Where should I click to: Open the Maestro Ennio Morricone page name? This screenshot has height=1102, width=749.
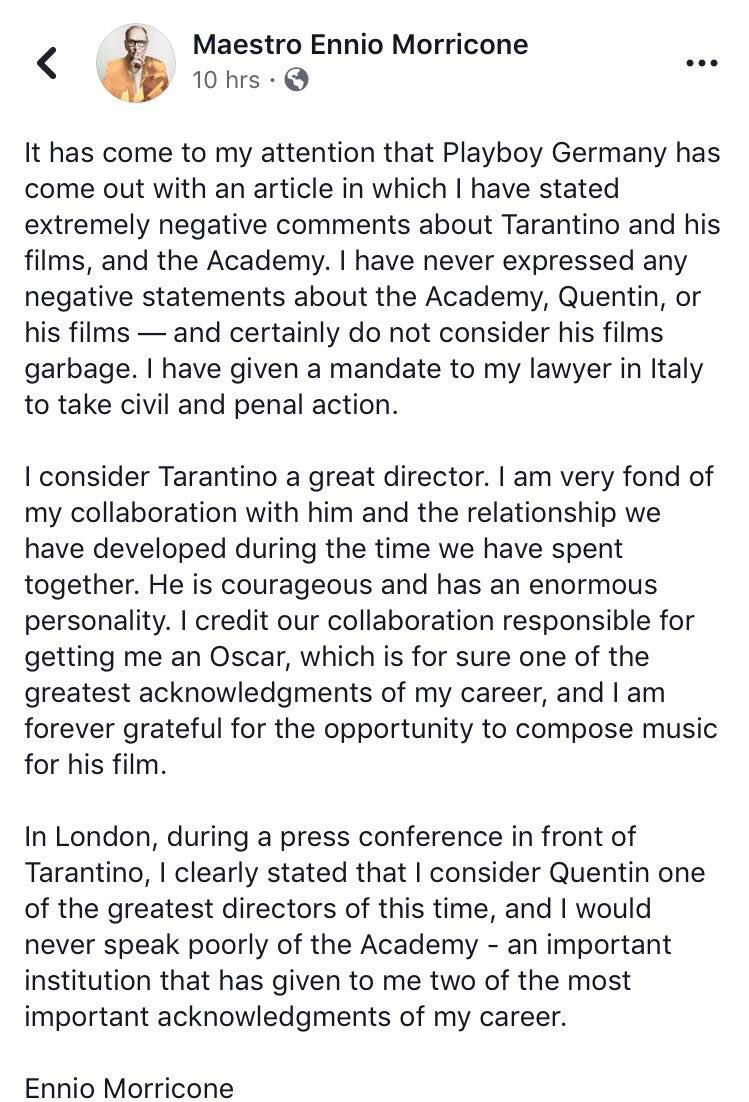point(360,44)
